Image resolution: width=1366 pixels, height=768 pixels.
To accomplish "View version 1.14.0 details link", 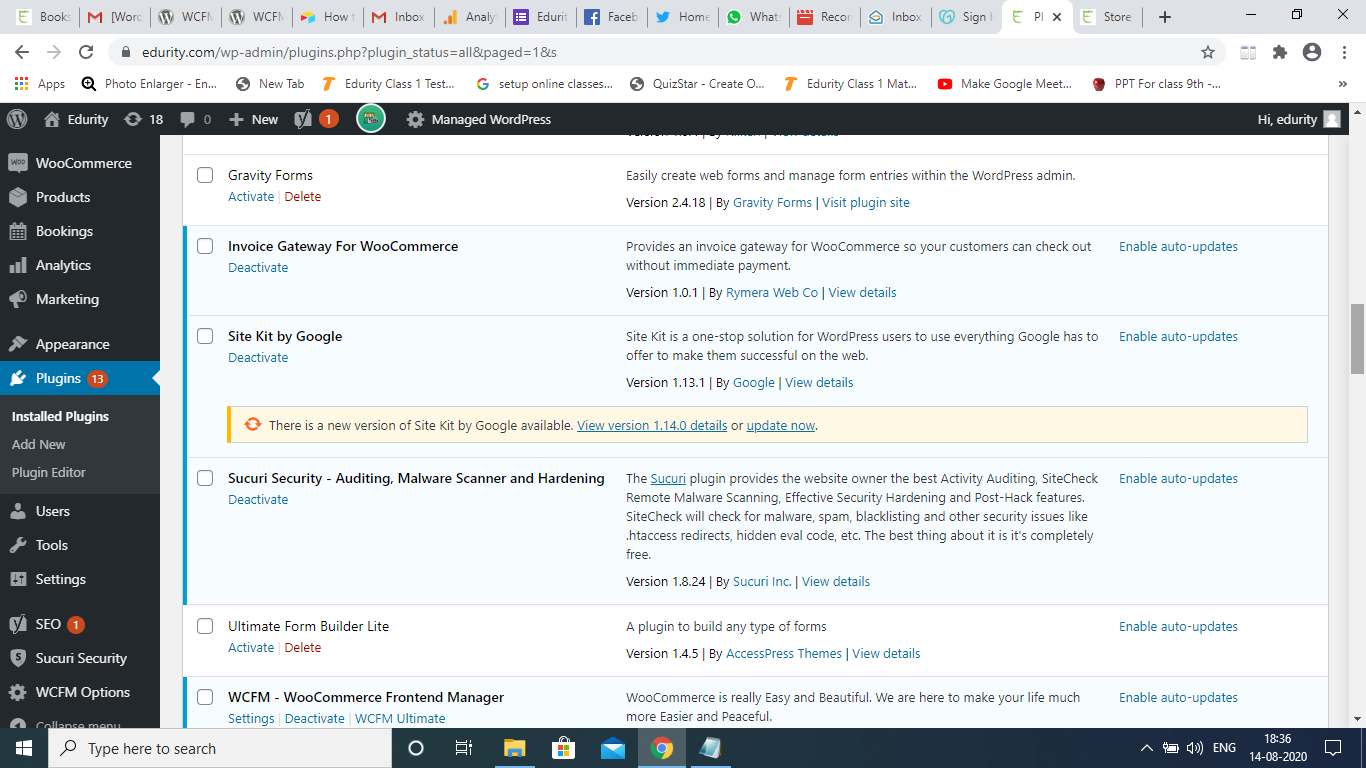I will click(x=652, y=425).
